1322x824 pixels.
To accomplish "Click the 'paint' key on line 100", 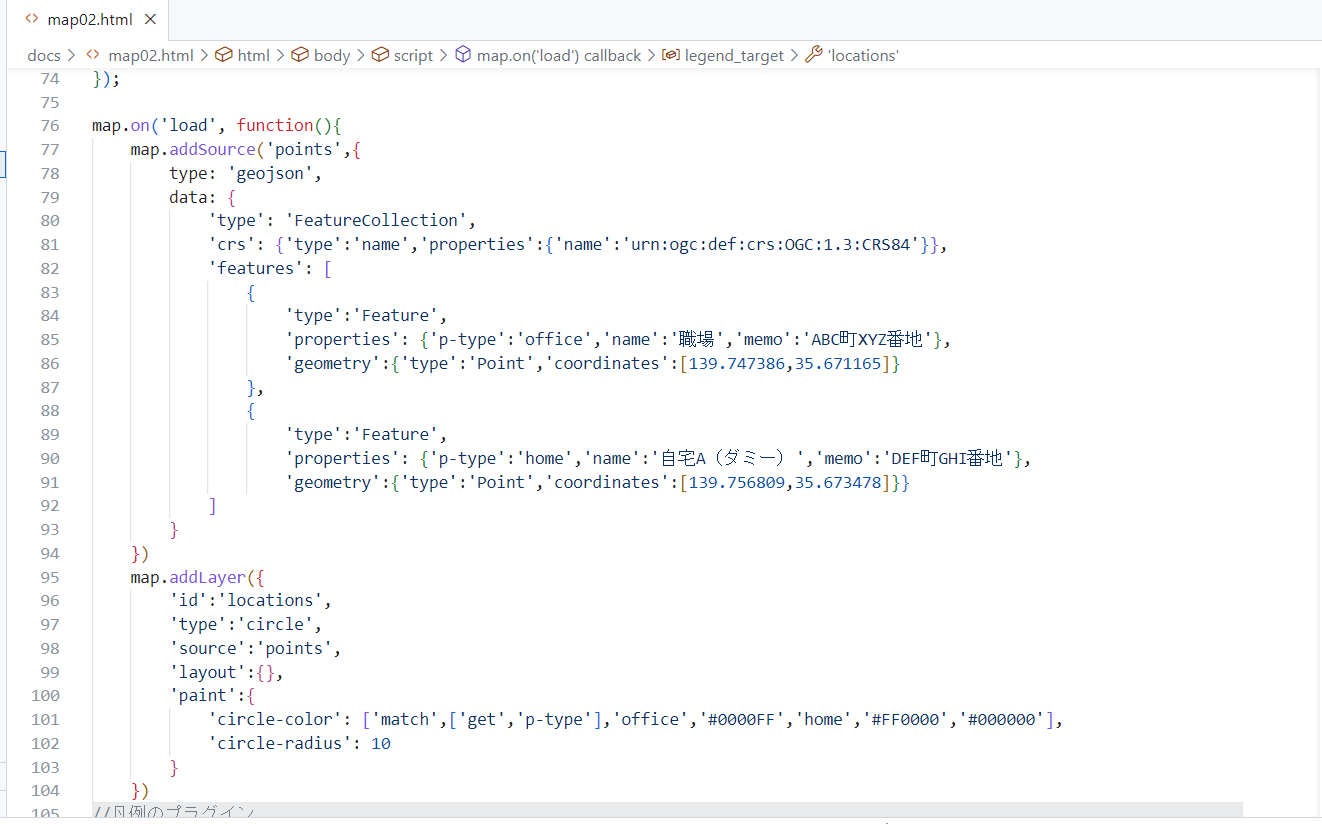I will (203, 696).
